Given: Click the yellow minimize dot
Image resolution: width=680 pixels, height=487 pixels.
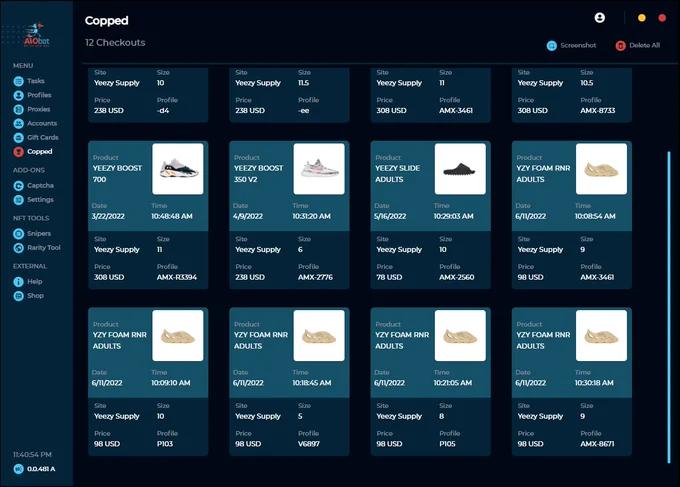Looking at the screenshot, I should click(x=641, y=18).
